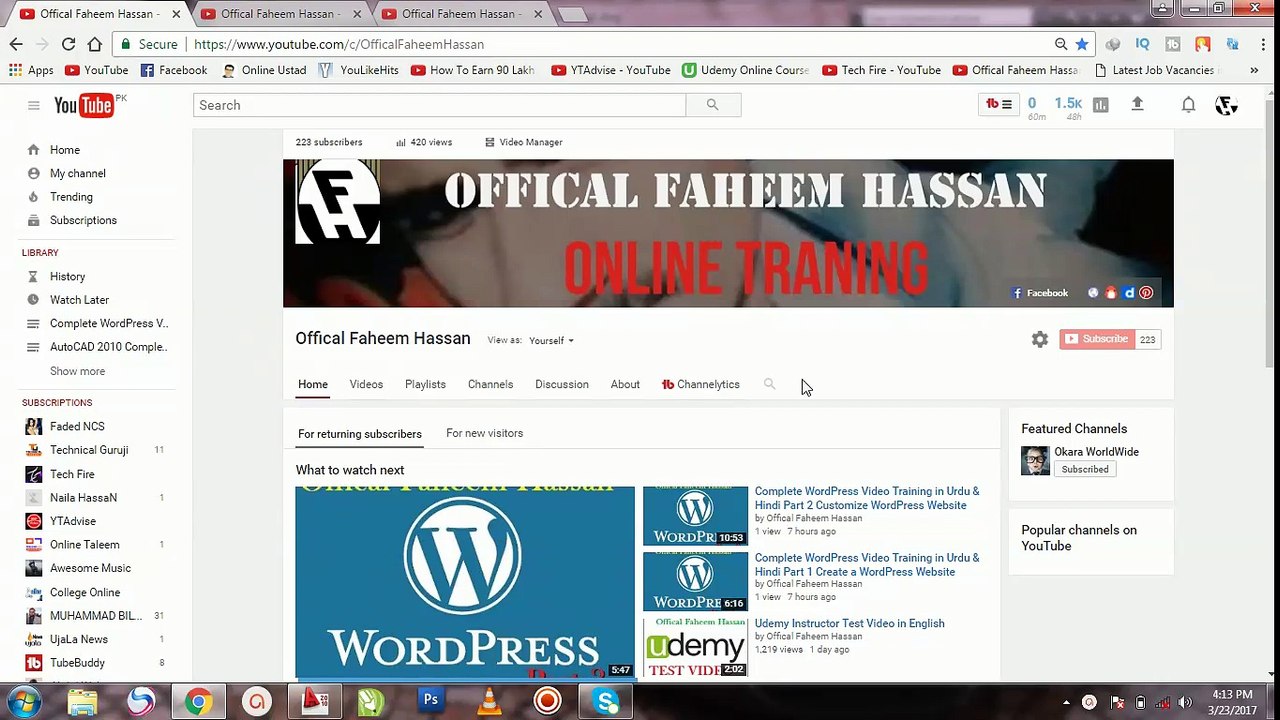Open the Udemy test video thumbnail
Viewport: 1280px width, 720px height.
pyautogui.click(x=695, y=647)
